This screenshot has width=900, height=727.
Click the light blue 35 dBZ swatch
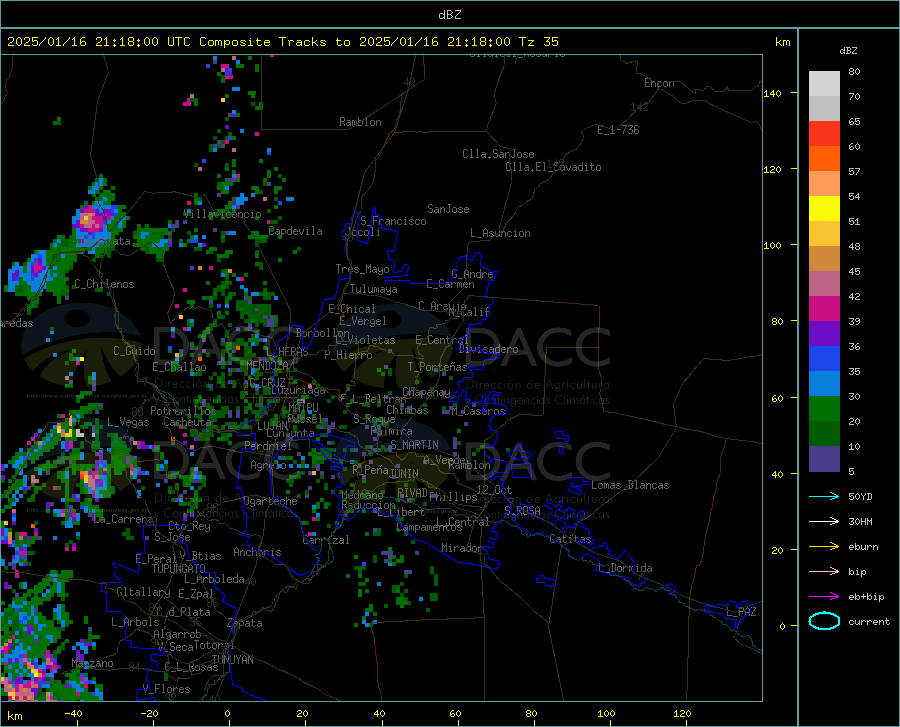pos(824,383)
